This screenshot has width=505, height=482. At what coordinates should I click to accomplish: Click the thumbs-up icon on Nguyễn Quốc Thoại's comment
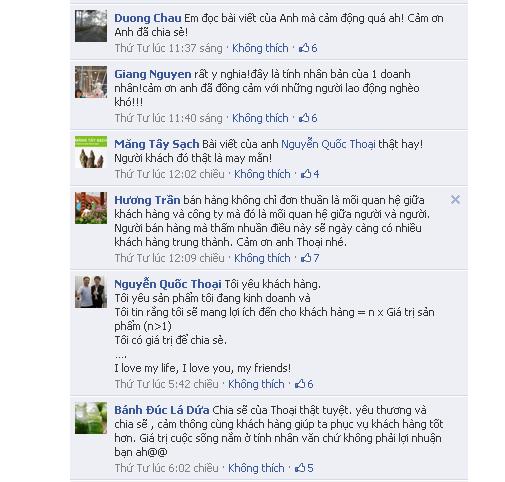click(x=300, y=384)
